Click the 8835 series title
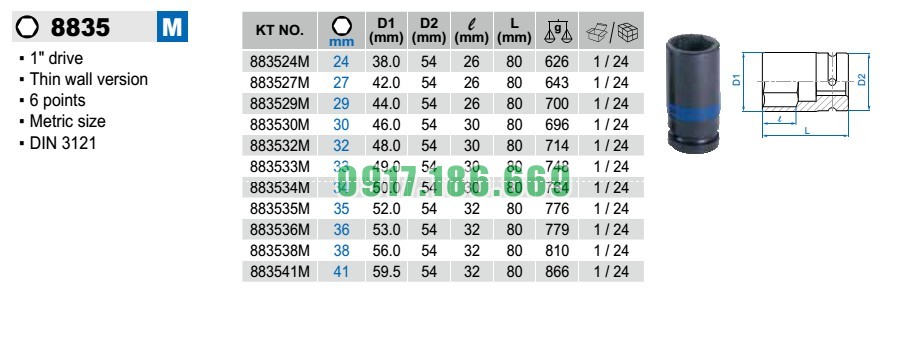The height and width of the screenshot is (362, 907). 80,27
